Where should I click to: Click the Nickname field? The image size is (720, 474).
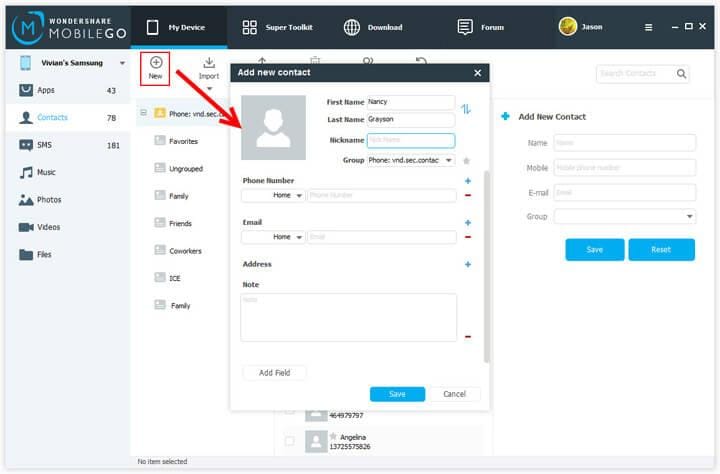tap(411, 140)
